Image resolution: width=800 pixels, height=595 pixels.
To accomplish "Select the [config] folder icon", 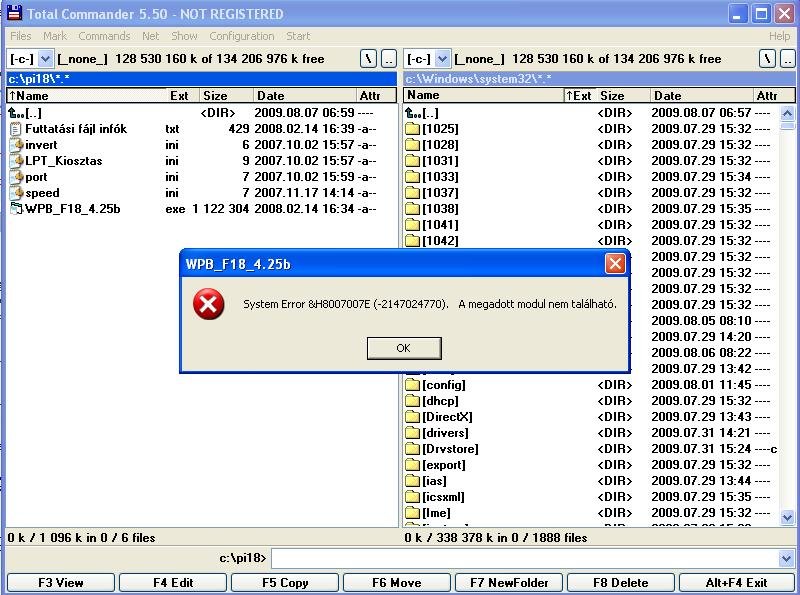I will click(x=412, y=385).
